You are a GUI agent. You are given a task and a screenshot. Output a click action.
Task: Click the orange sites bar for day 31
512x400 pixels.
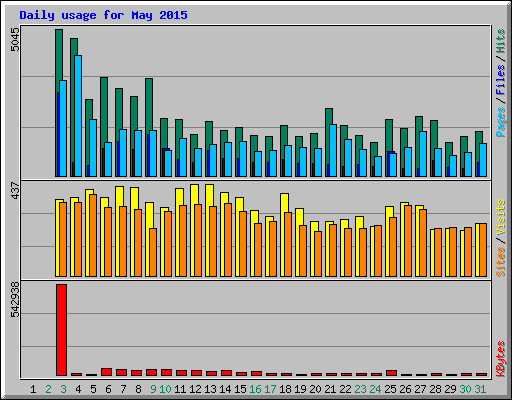point(483,250)
